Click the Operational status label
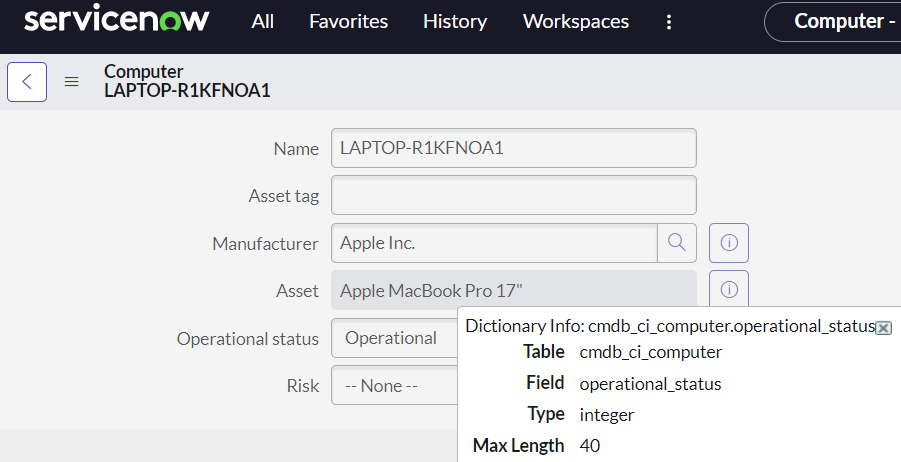The image size is (901, 462). (248, 338)
